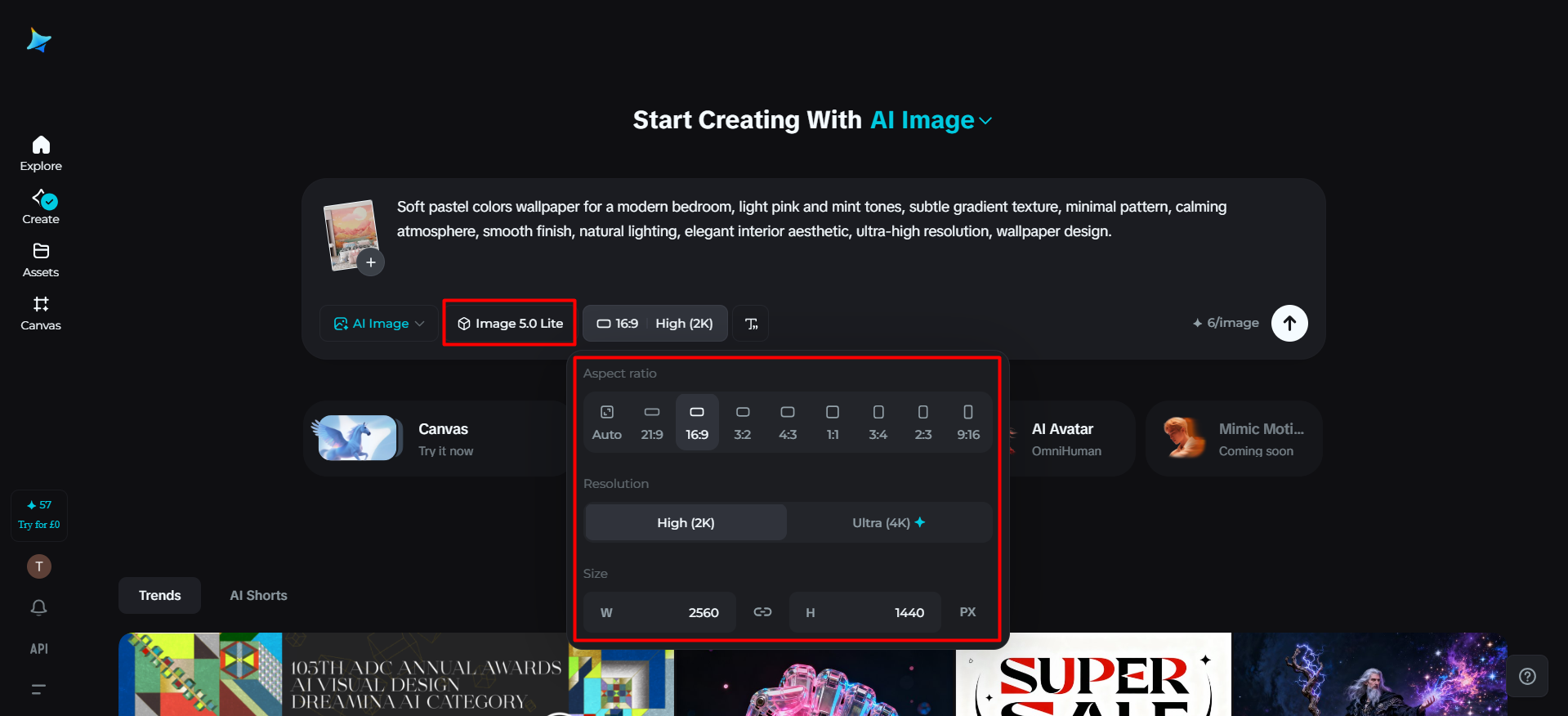Select the 4:3 aspect ratio

pyautogui.click(x=788, y=423)
